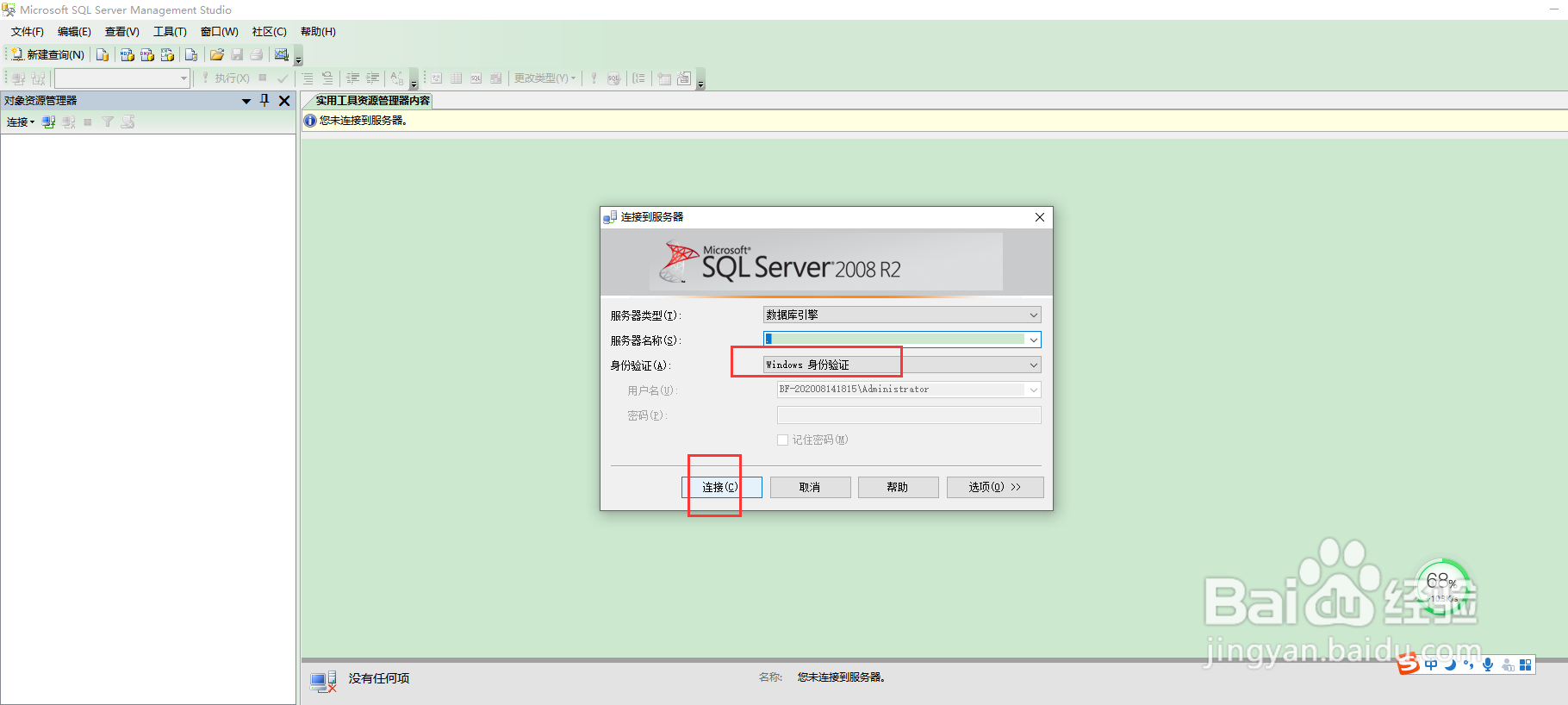Click the Analysis Services DMX Query icon
This screenshot has width=1568, height=705.
[147, 54]
